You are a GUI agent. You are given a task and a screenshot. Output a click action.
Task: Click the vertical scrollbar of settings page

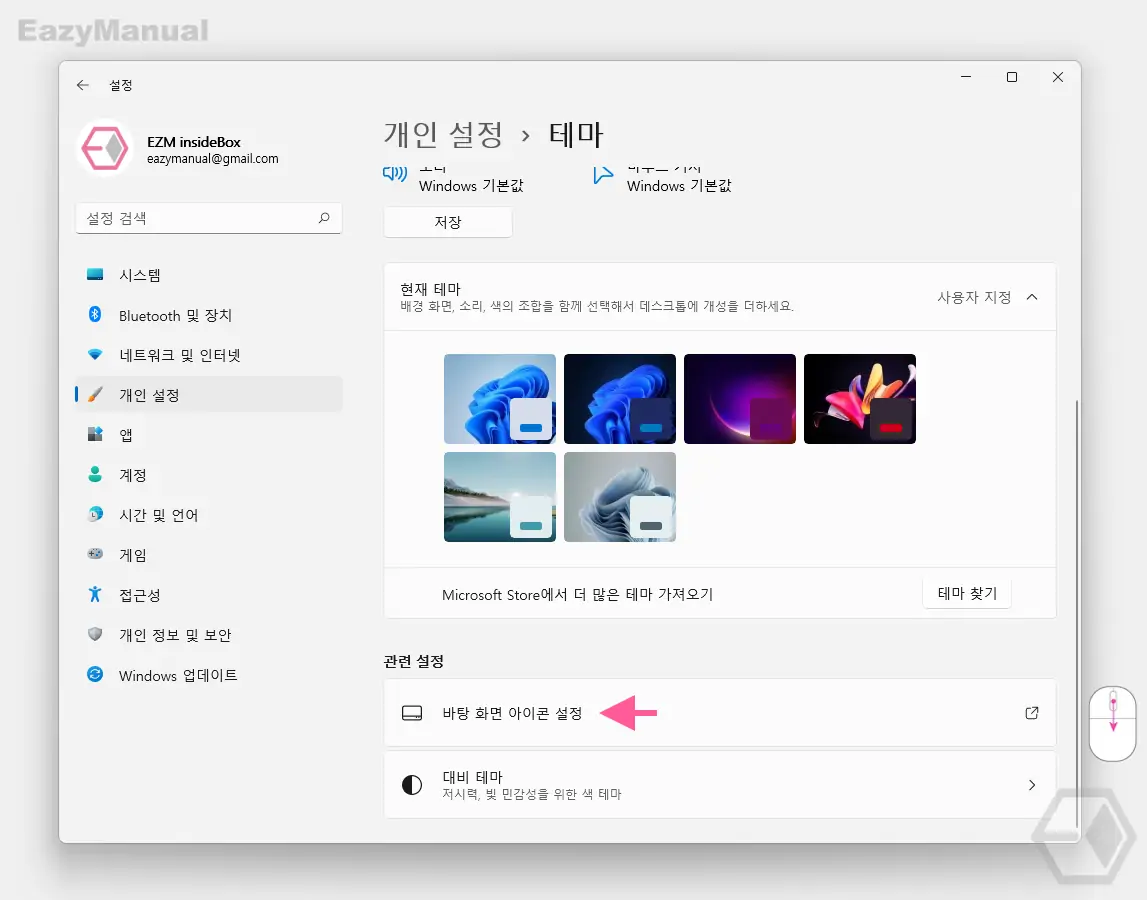pyautogui.click(x=1077, y=613)
